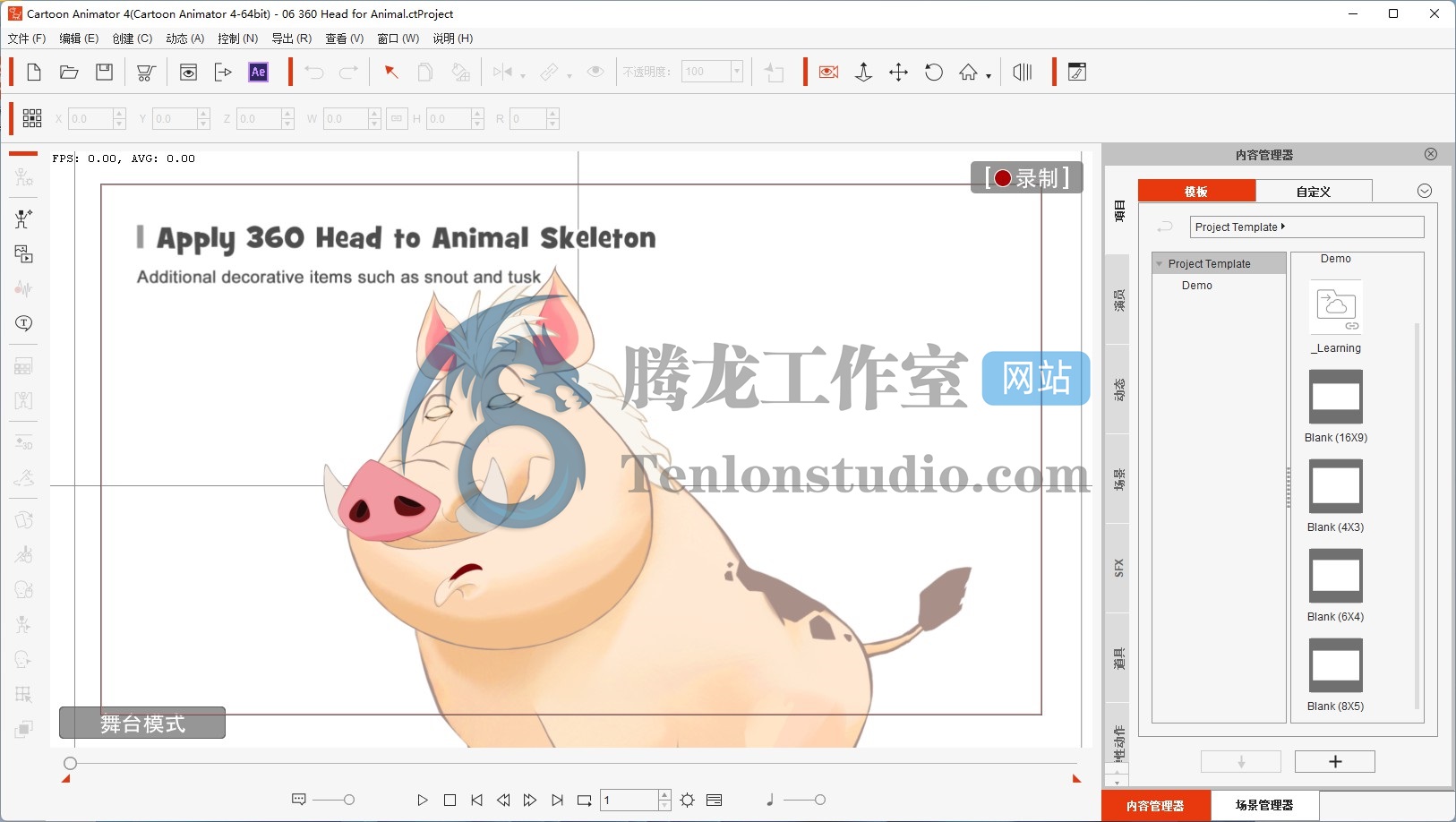This screenshot has width=1456, height=822.
Task: Switch to the 自定义 tab
Action: pos(1314,191)
